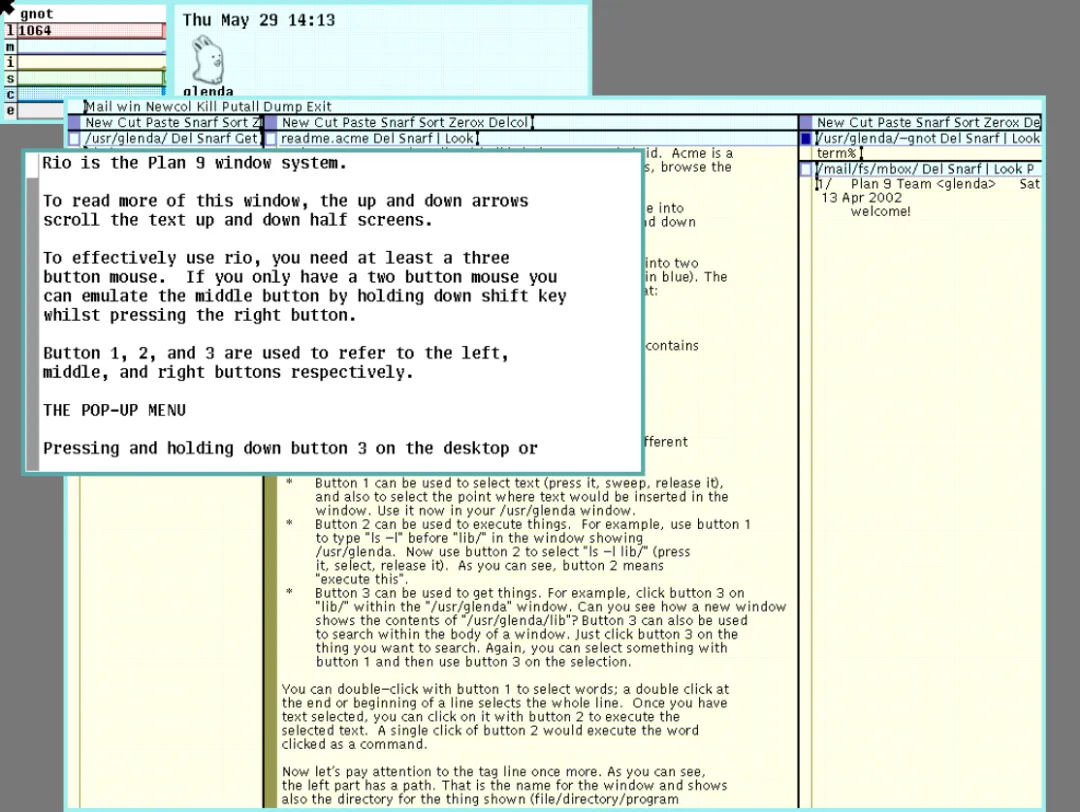Click Get in the /usr/glenda/ window tag

[247, 138]
